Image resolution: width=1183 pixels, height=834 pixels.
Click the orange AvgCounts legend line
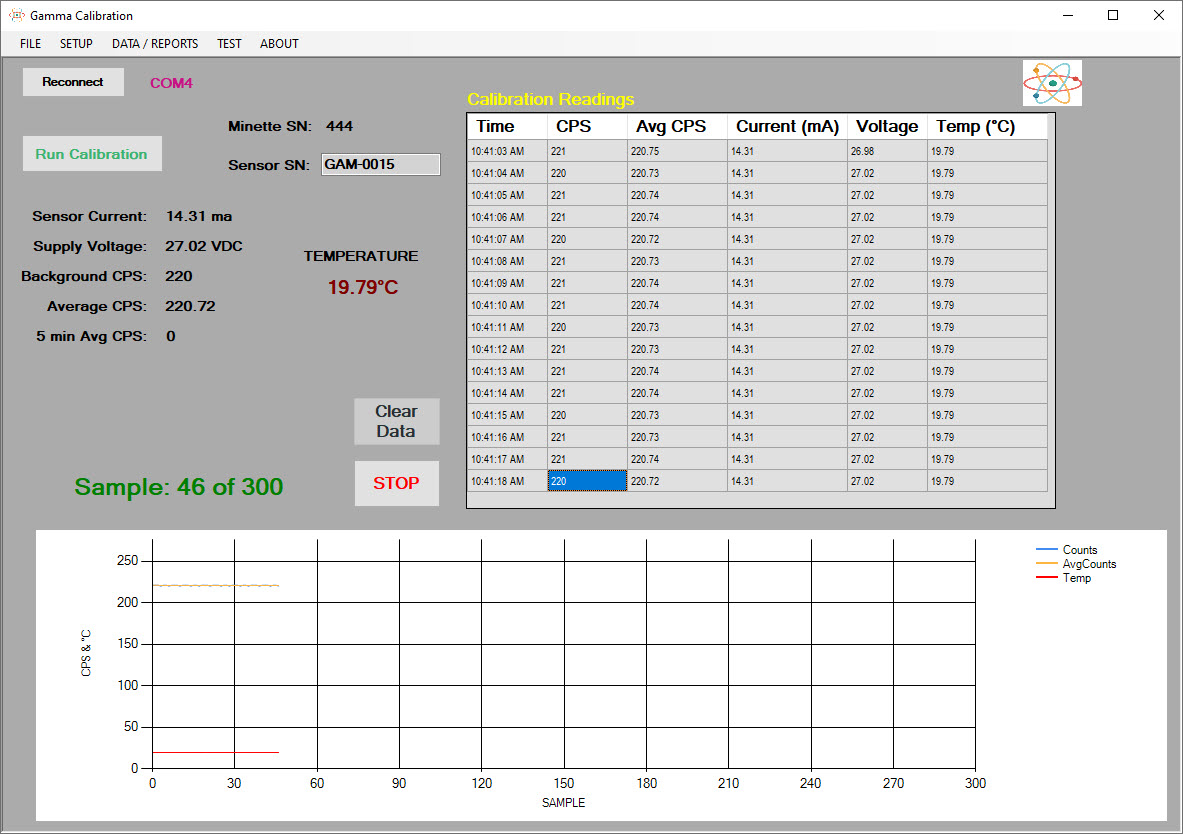tap(1047, 564)
